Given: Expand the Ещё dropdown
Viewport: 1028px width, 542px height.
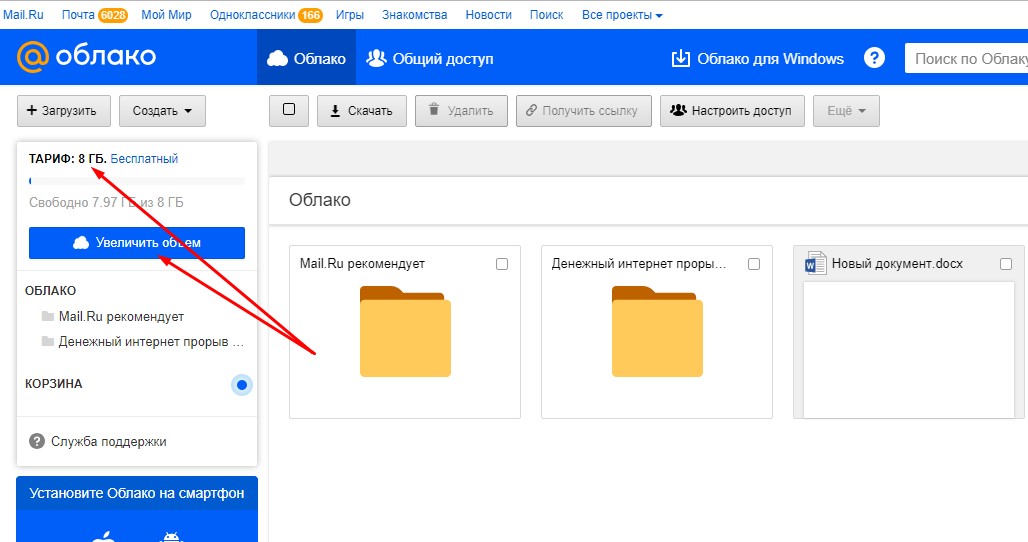Looking at the screenshot, I should click(x=846, y=111).
